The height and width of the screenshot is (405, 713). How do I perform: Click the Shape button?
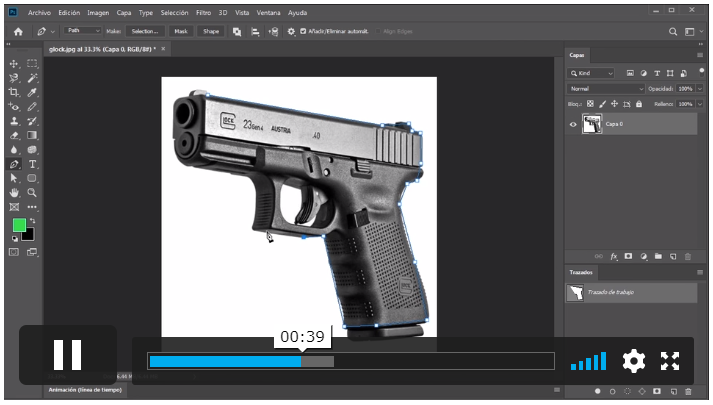[211, 31]
